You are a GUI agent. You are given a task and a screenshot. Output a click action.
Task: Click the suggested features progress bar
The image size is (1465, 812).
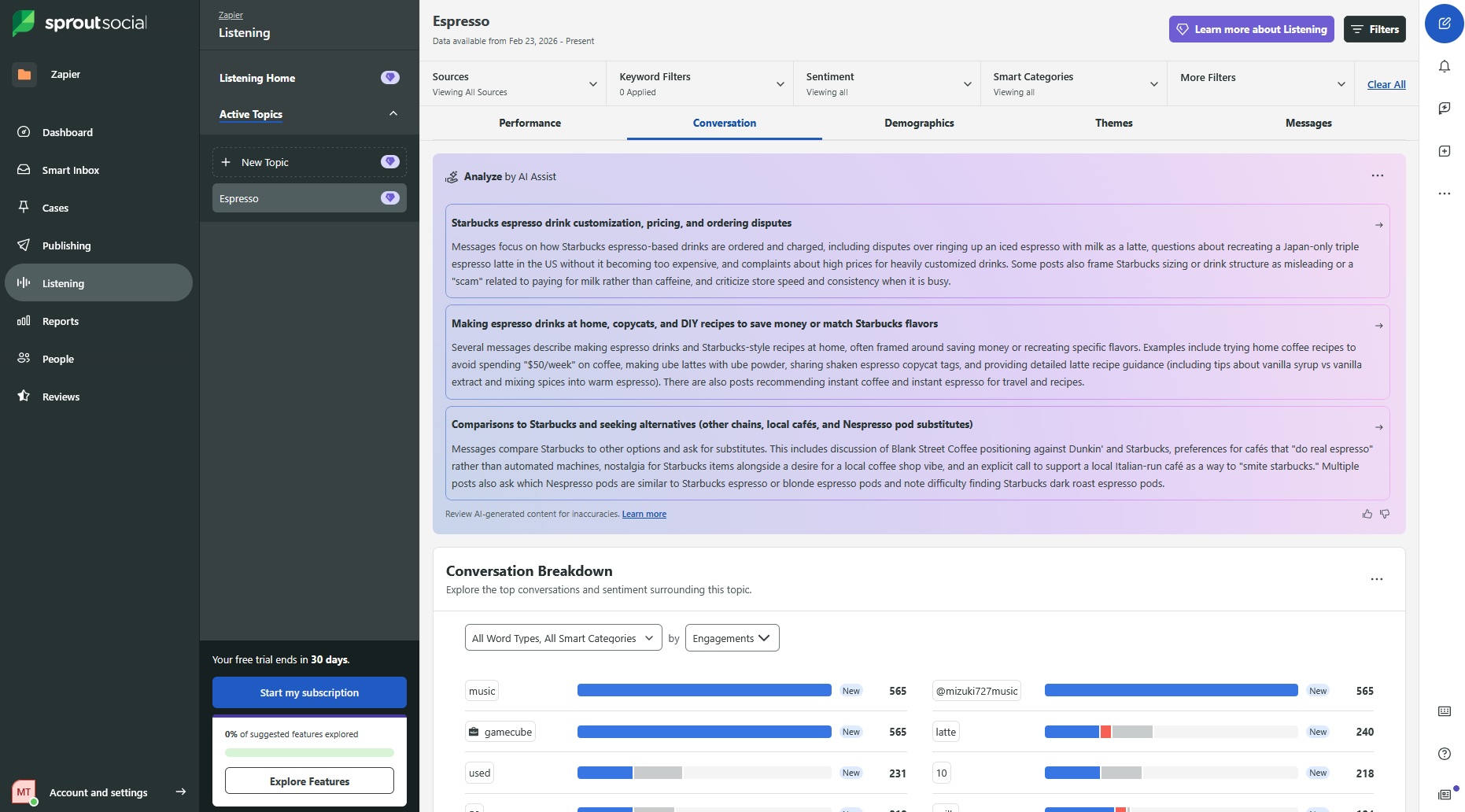[x=309, y=753]
